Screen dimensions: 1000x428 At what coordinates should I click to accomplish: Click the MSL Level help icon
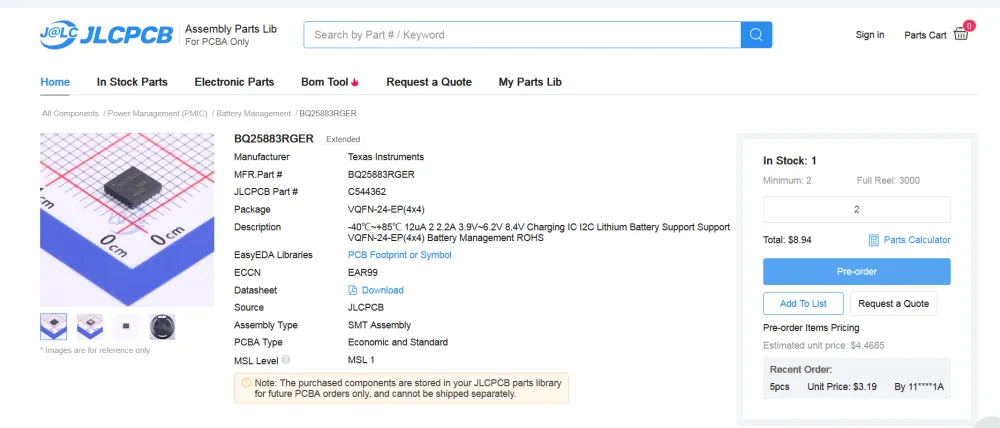coord(286,360)
